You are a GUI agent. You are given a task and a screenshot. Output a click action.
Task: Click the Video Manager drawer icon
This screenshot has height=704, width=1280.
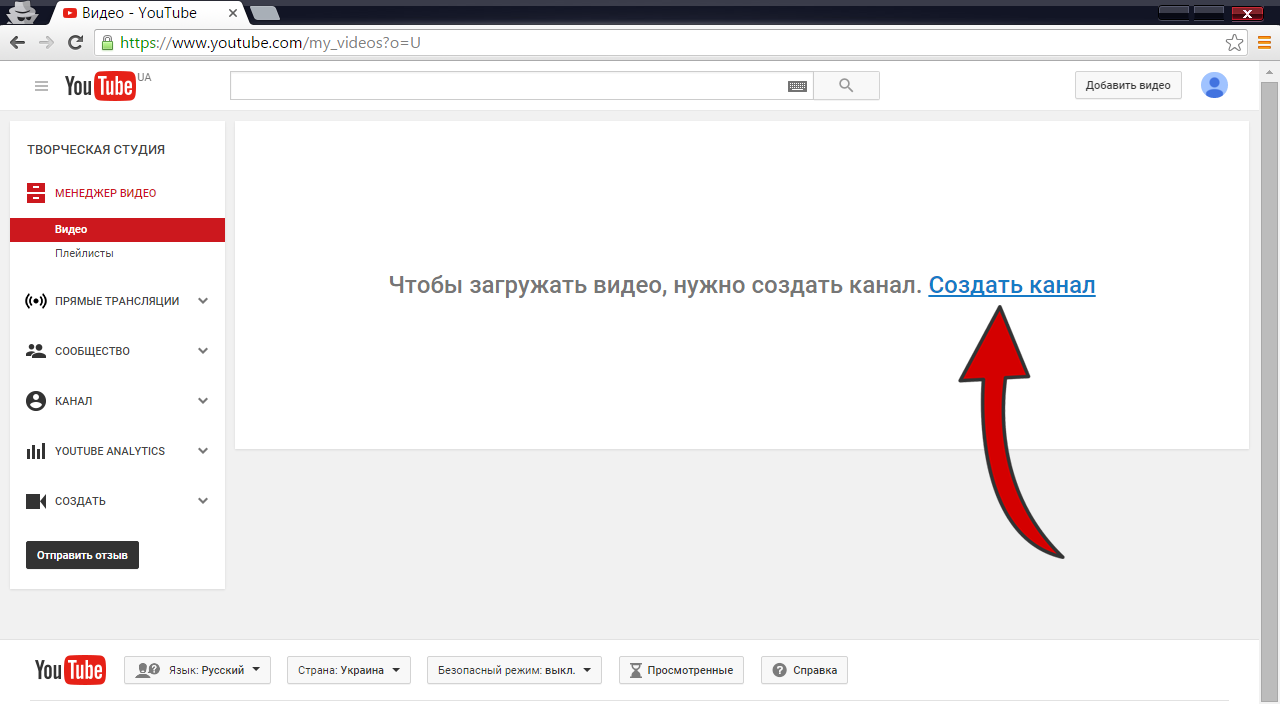tap(36, 193)
